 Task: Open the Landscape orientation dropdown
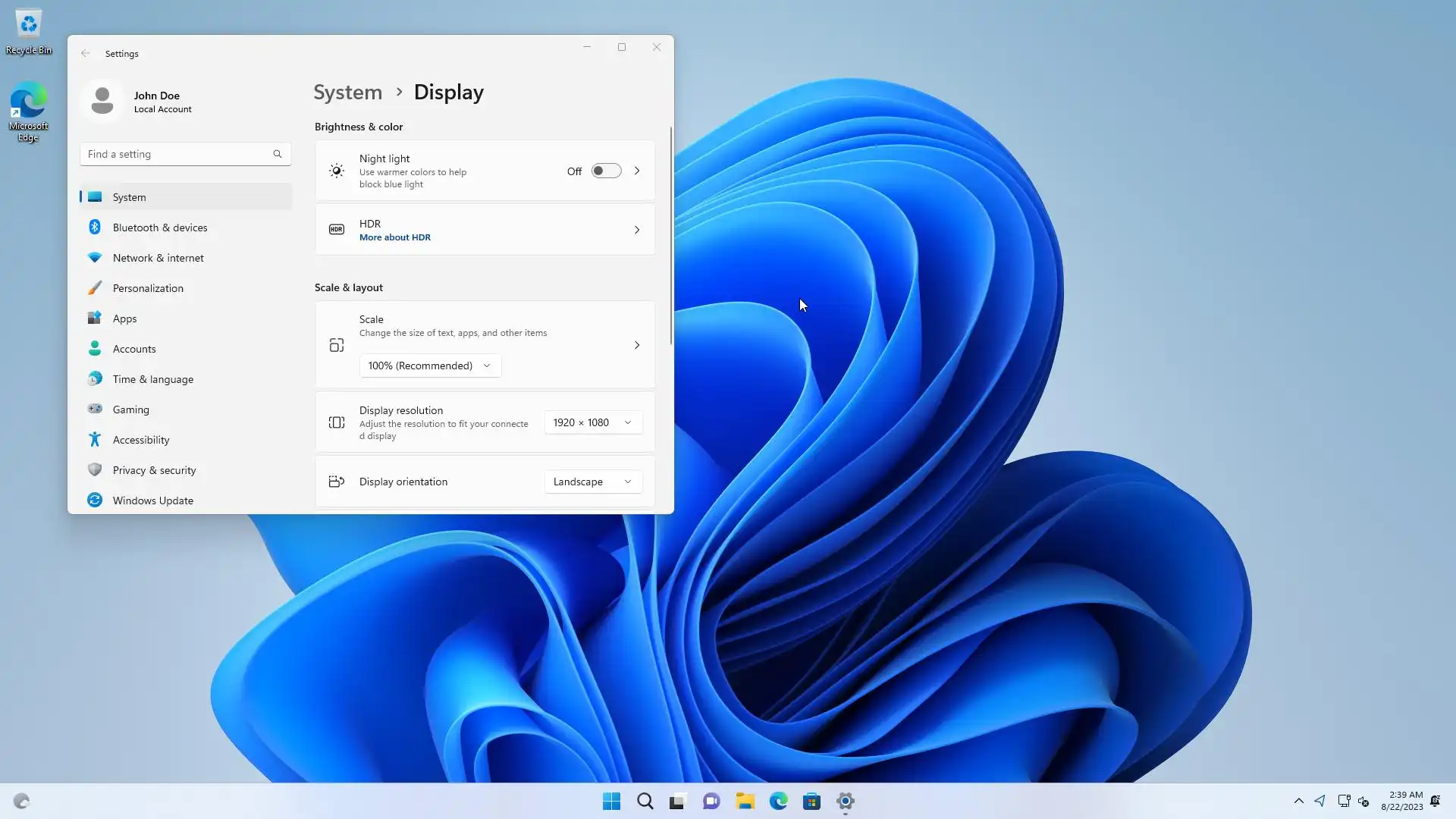pos(592,482)
